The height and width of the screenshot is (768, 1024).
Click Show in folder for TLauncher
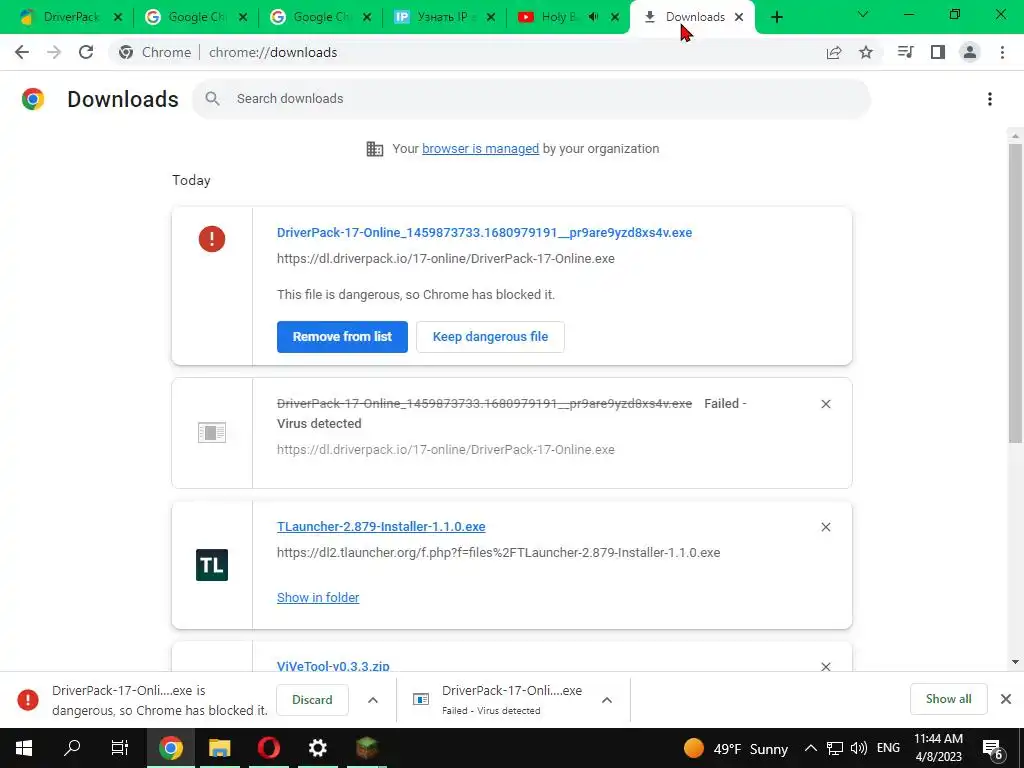tap(318, 598)
